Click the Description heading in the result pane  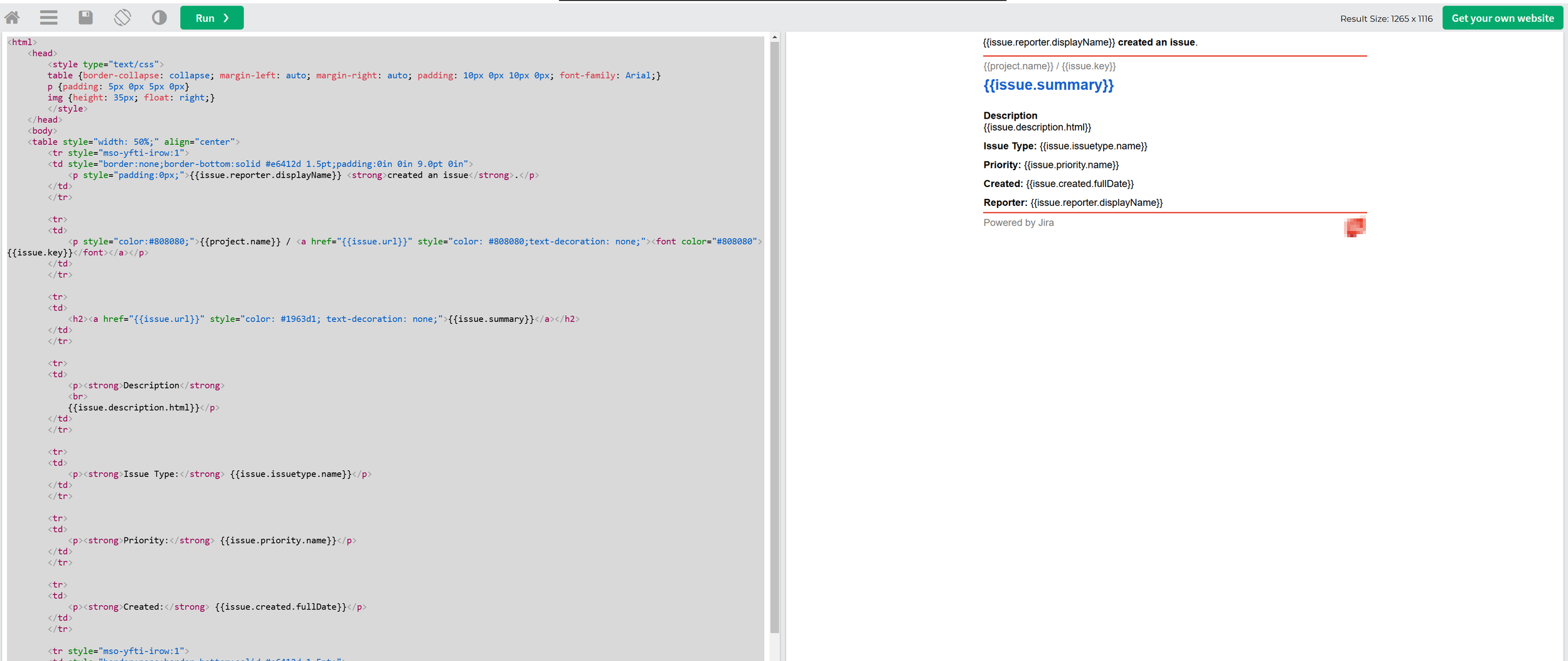coord(1010,116)
